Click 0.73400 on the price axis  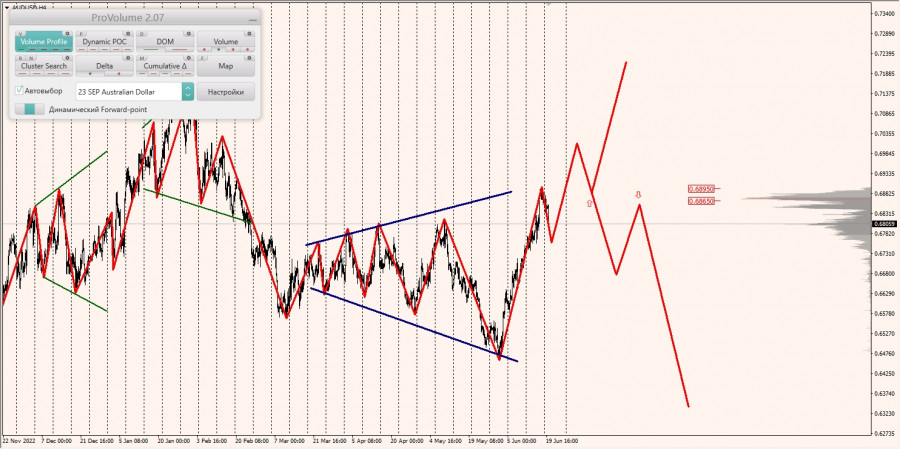click(883, 13)
